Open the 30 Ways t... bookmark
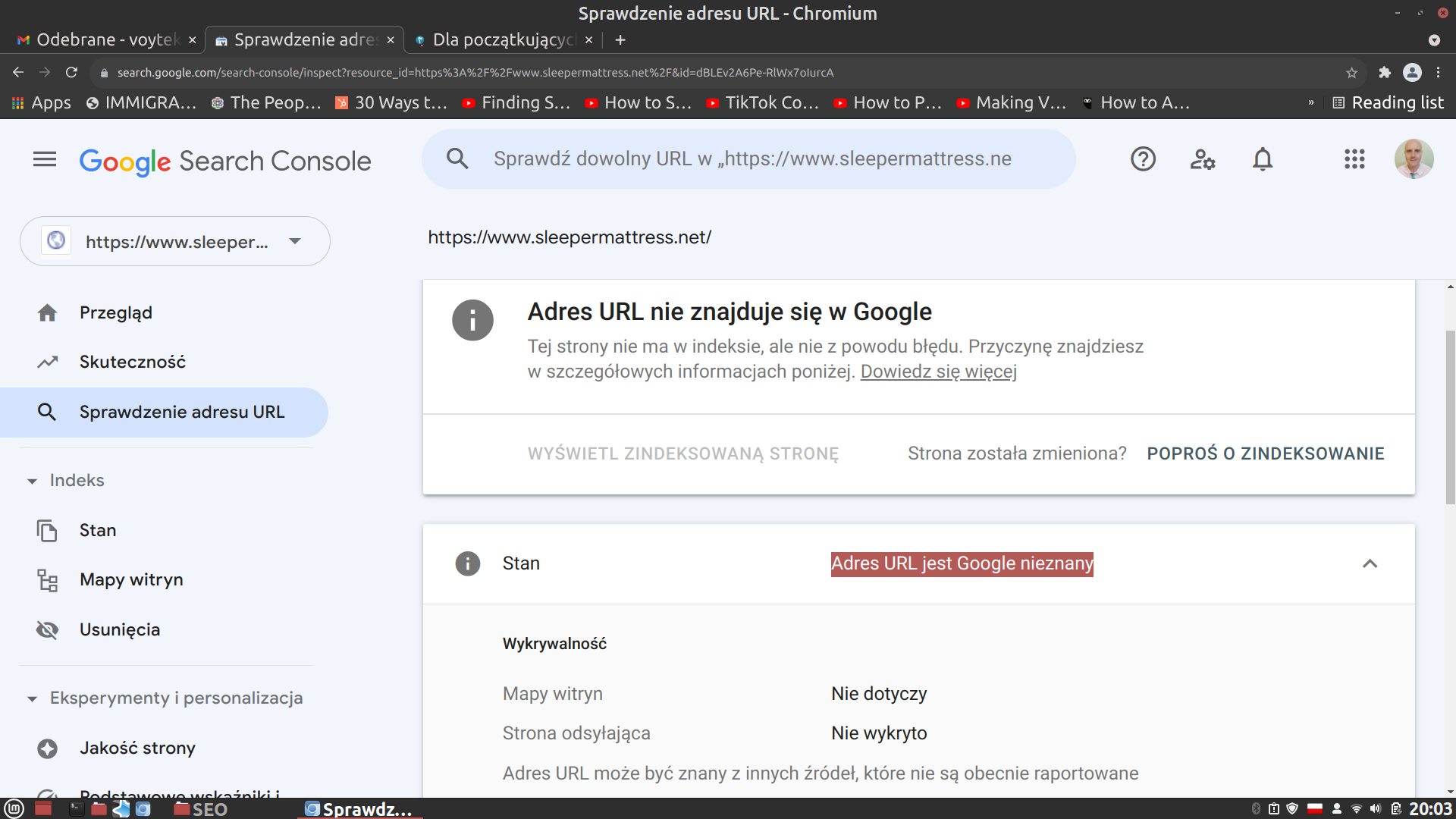1456x819 pixels. pos(391,102)
